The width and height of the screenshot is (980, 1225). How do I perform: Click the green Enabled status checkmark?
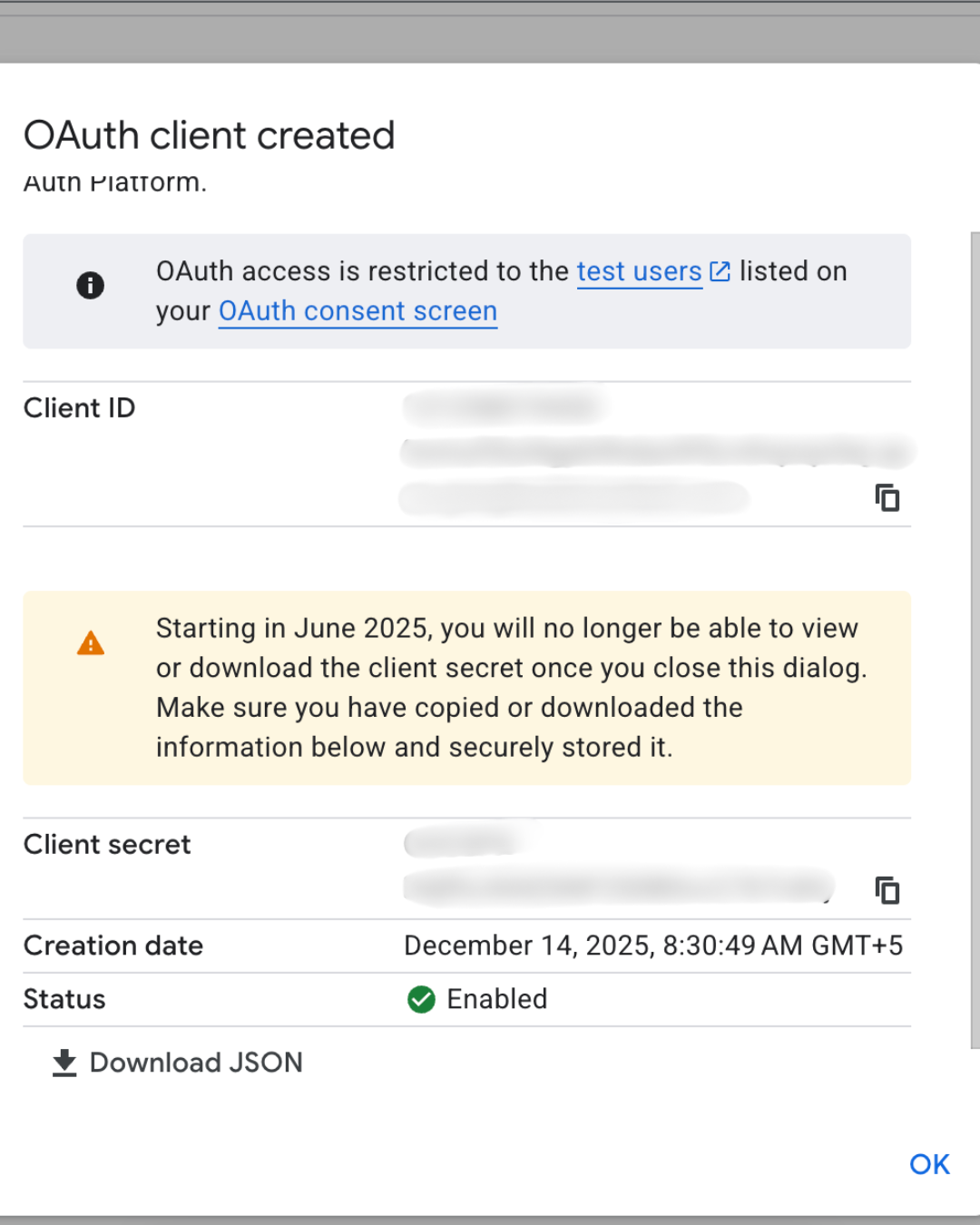pos(421,999)
